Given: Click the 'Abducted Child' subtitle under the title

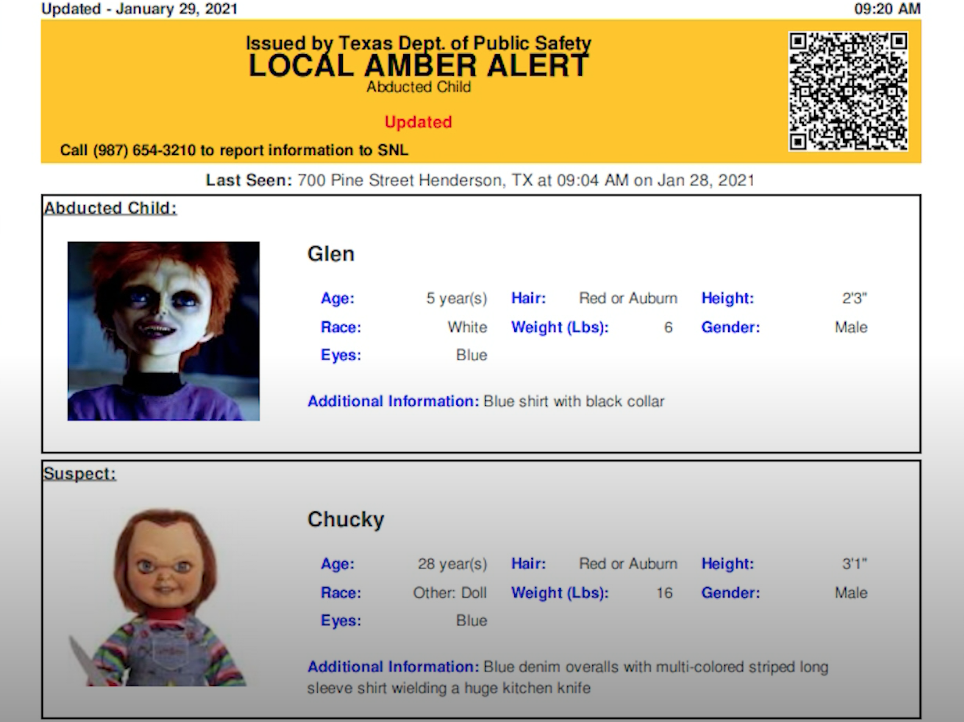Looking at the screenshot, I should point(418,87).
